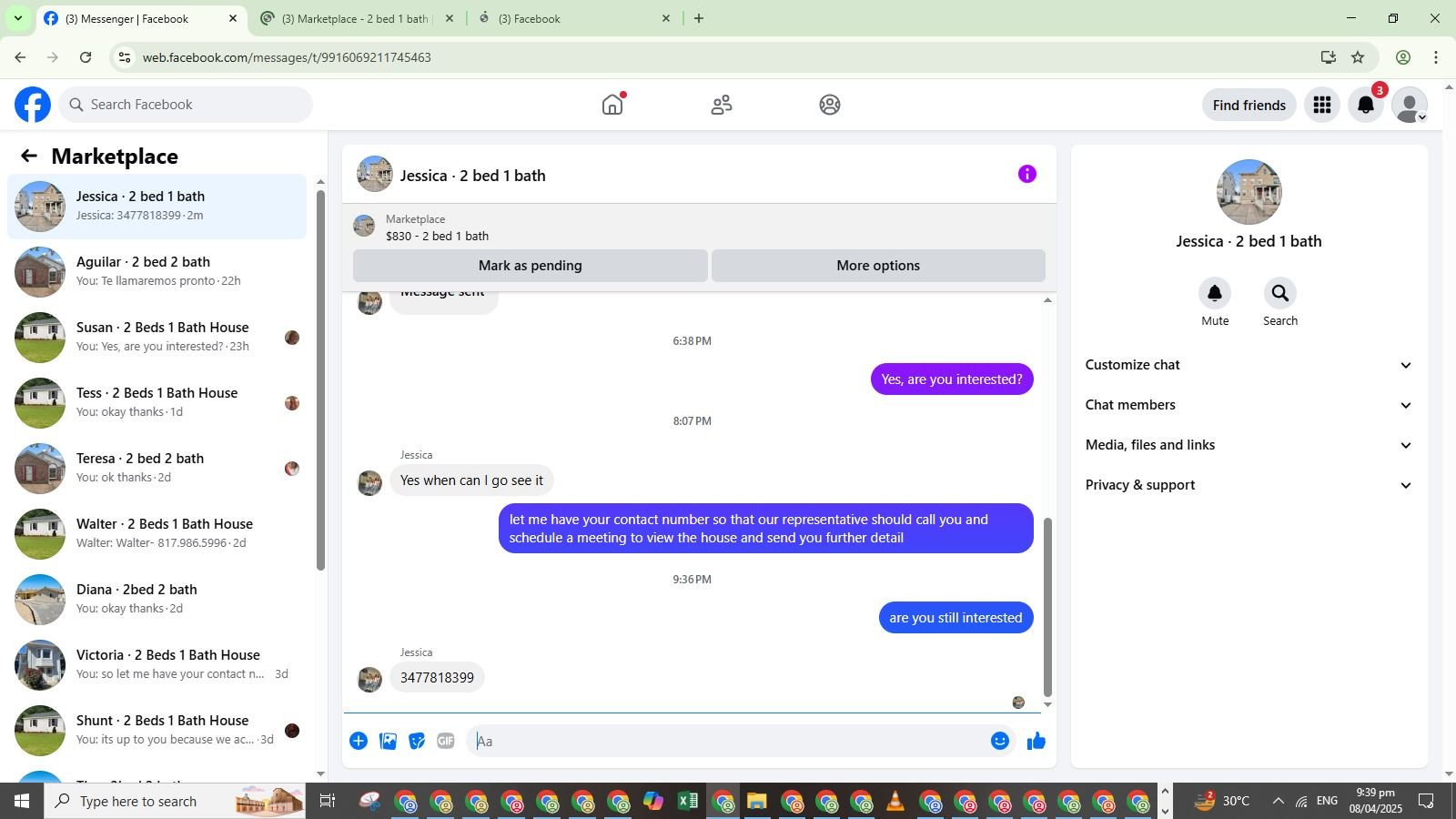Reload the page in the browser
This screenshot has height=819, width=1456.
pos(86,57)
